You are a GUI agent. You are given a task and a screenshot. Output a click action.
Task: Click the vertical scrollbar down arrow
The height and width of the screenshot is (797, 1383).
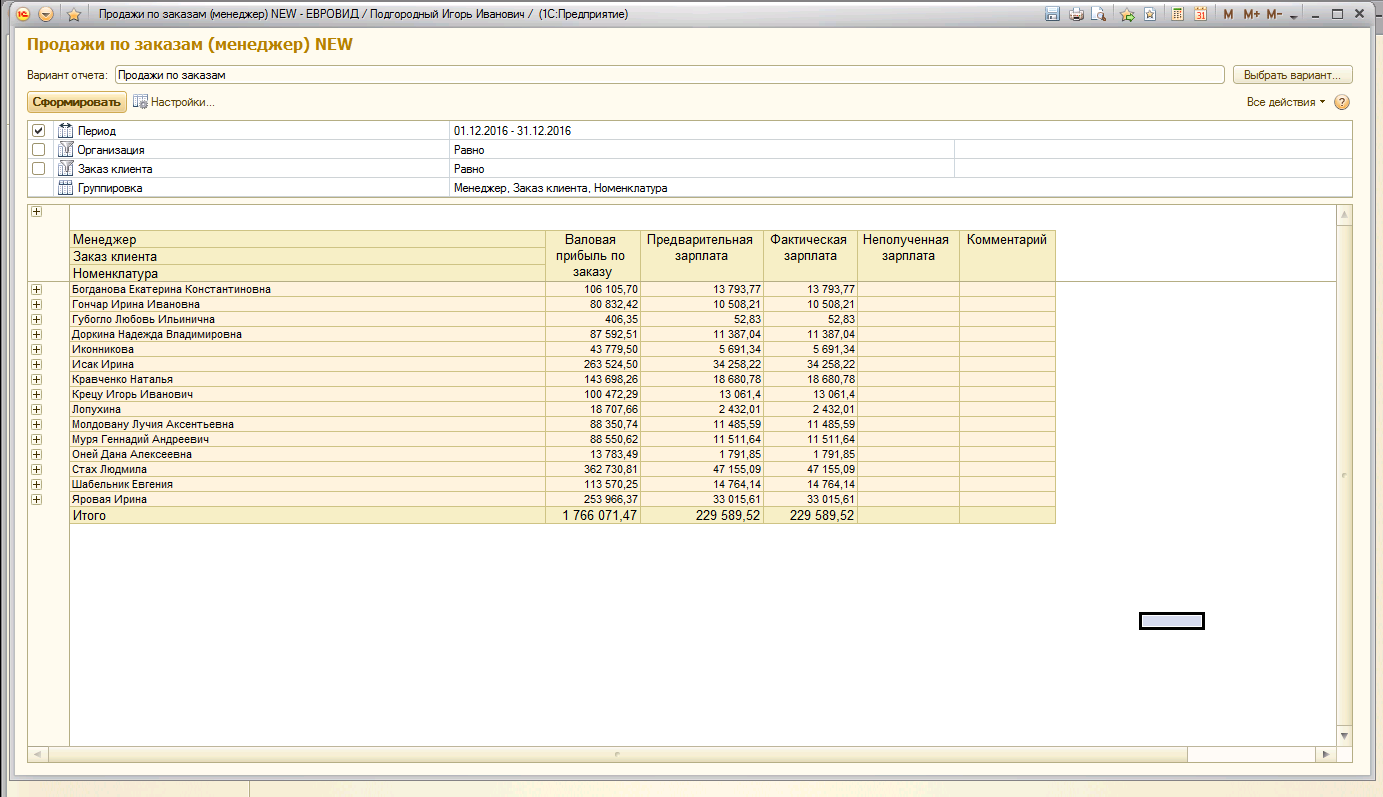pyautogui.click(x=1344, y=735)
